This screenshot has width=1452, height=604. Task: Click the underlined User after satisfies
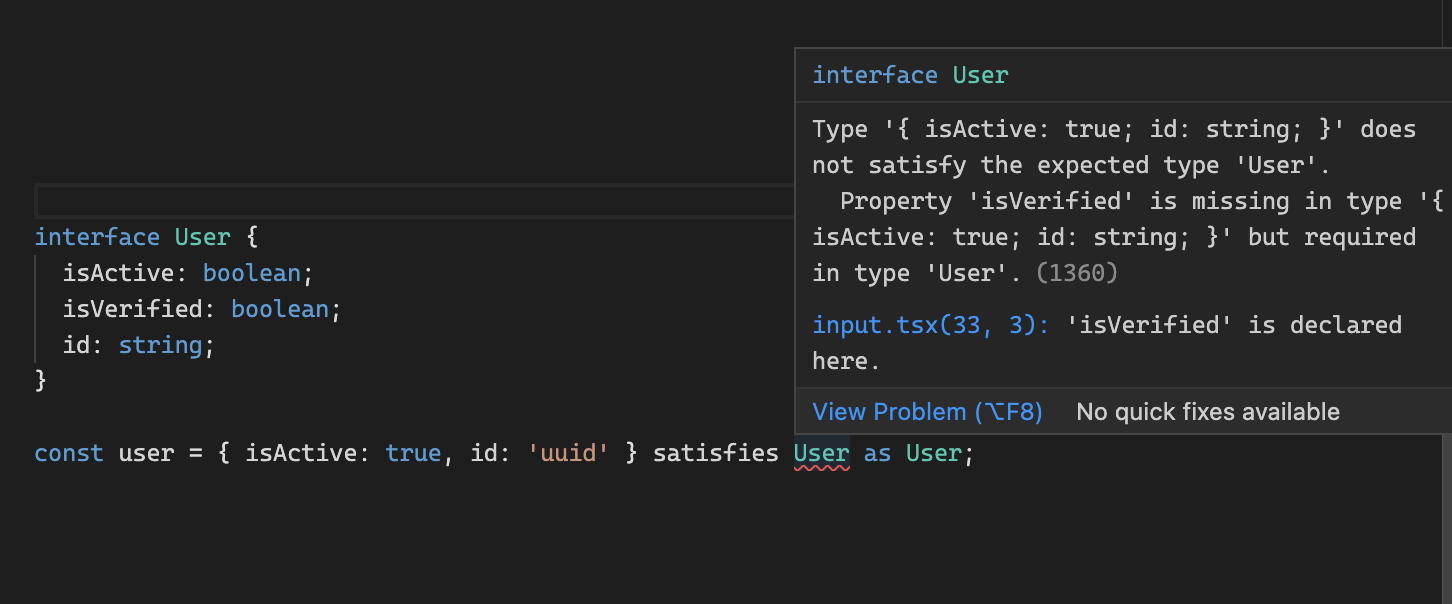[x=821, y=454]
